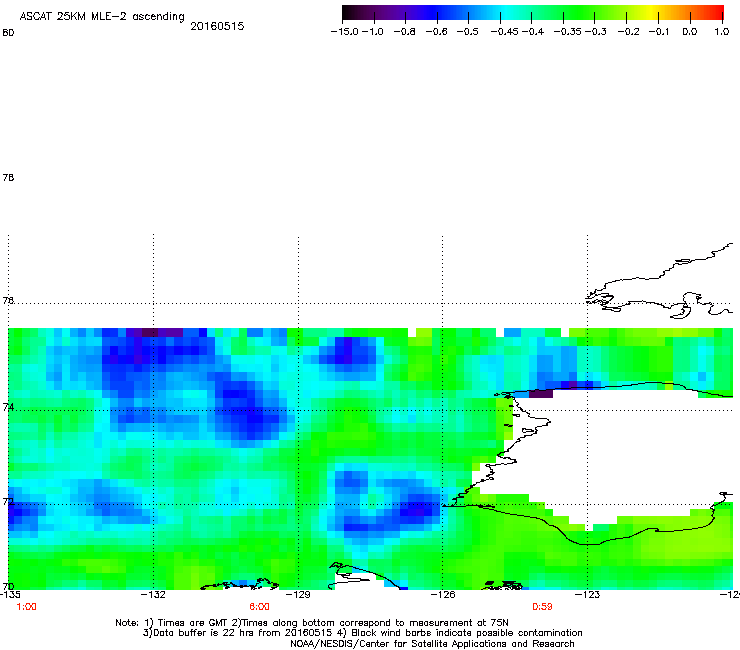Click the -0.1 color scale label
Image resolution: width=740 pixels, height=650 pixels.
pyautogui.click(x=659, y=32)
